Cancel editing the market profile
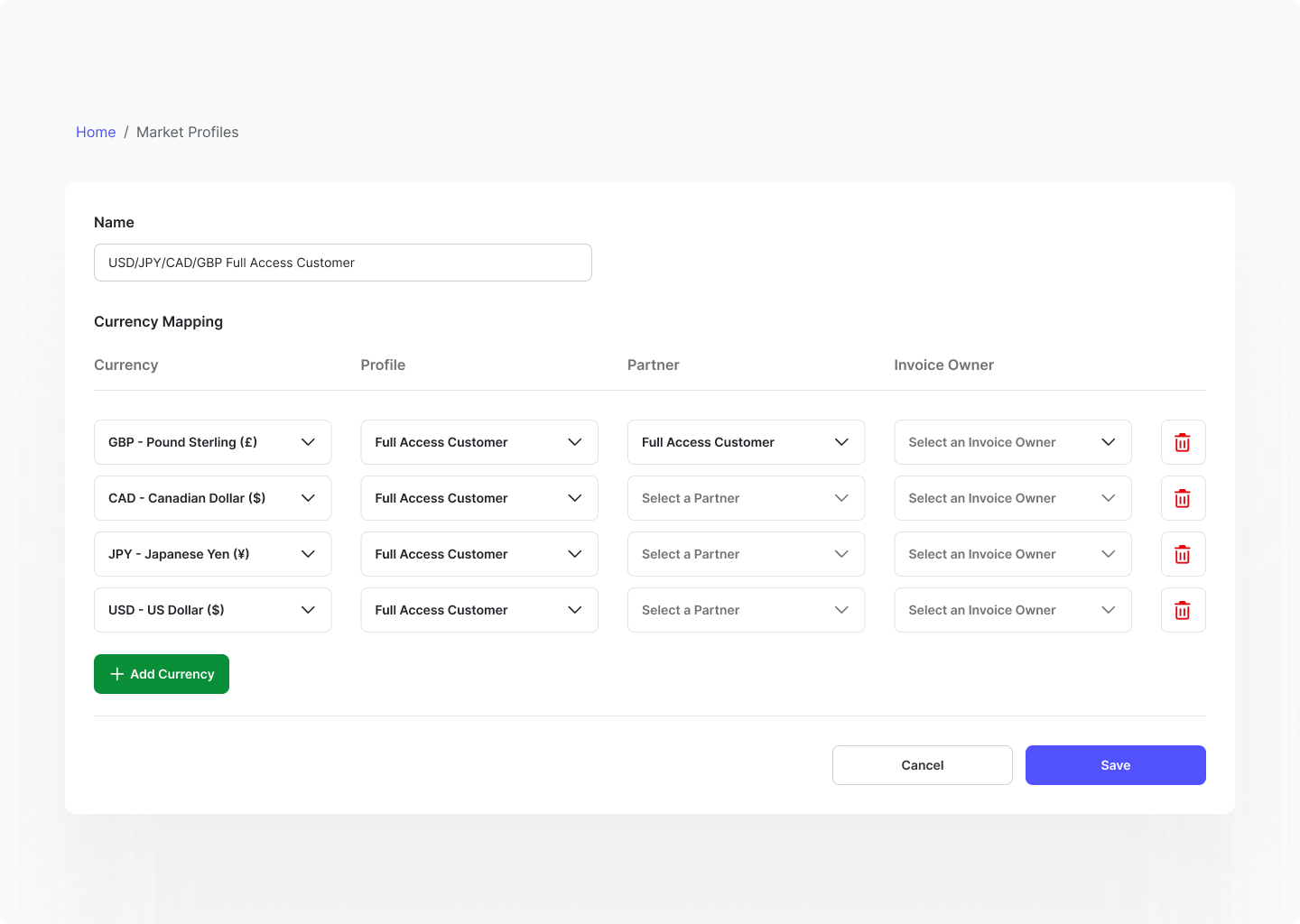Screen dimensions: 1300x924 [922, 765]
